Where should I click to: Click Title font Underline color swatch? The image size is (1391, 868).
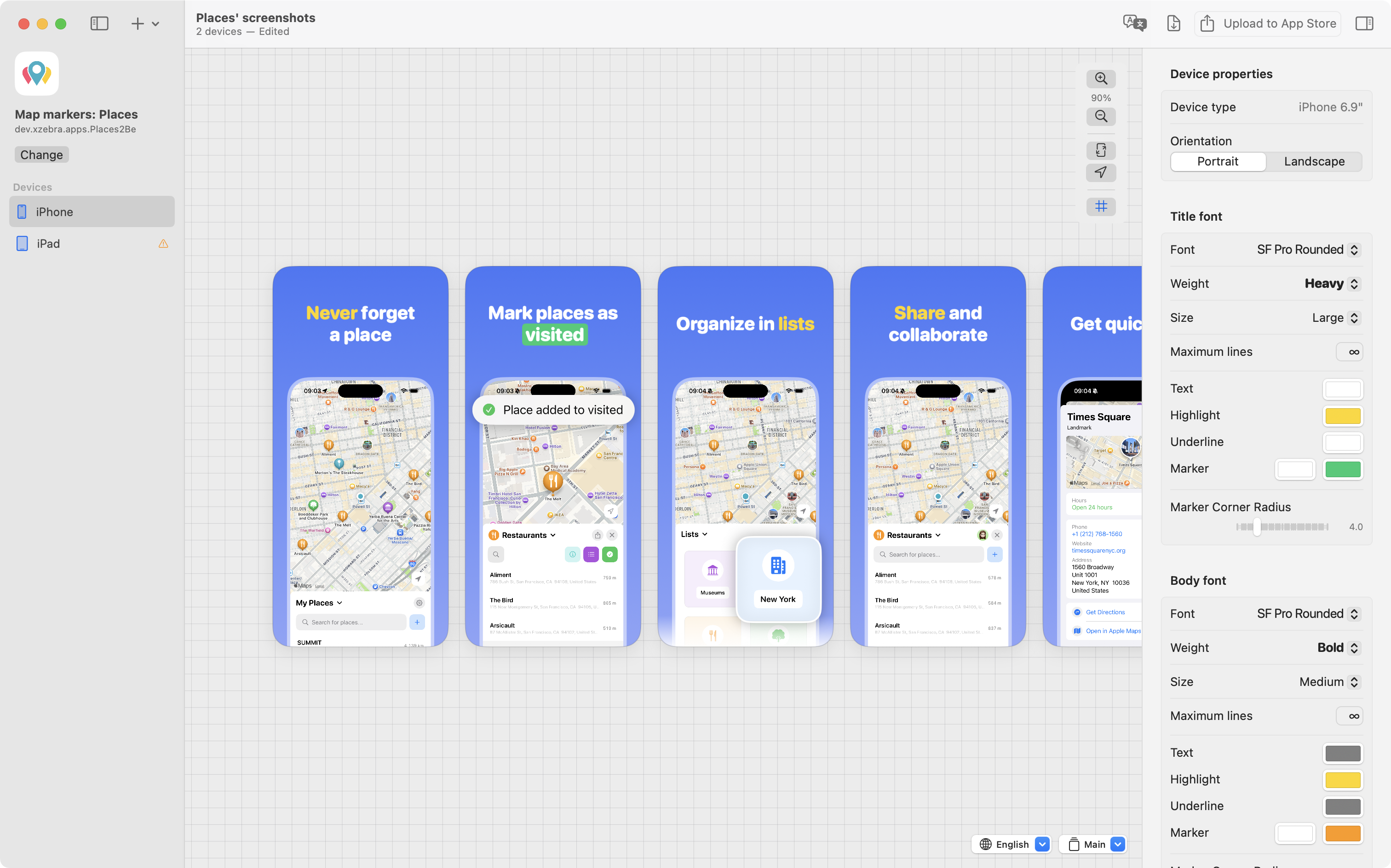(x=1342, y=442)
